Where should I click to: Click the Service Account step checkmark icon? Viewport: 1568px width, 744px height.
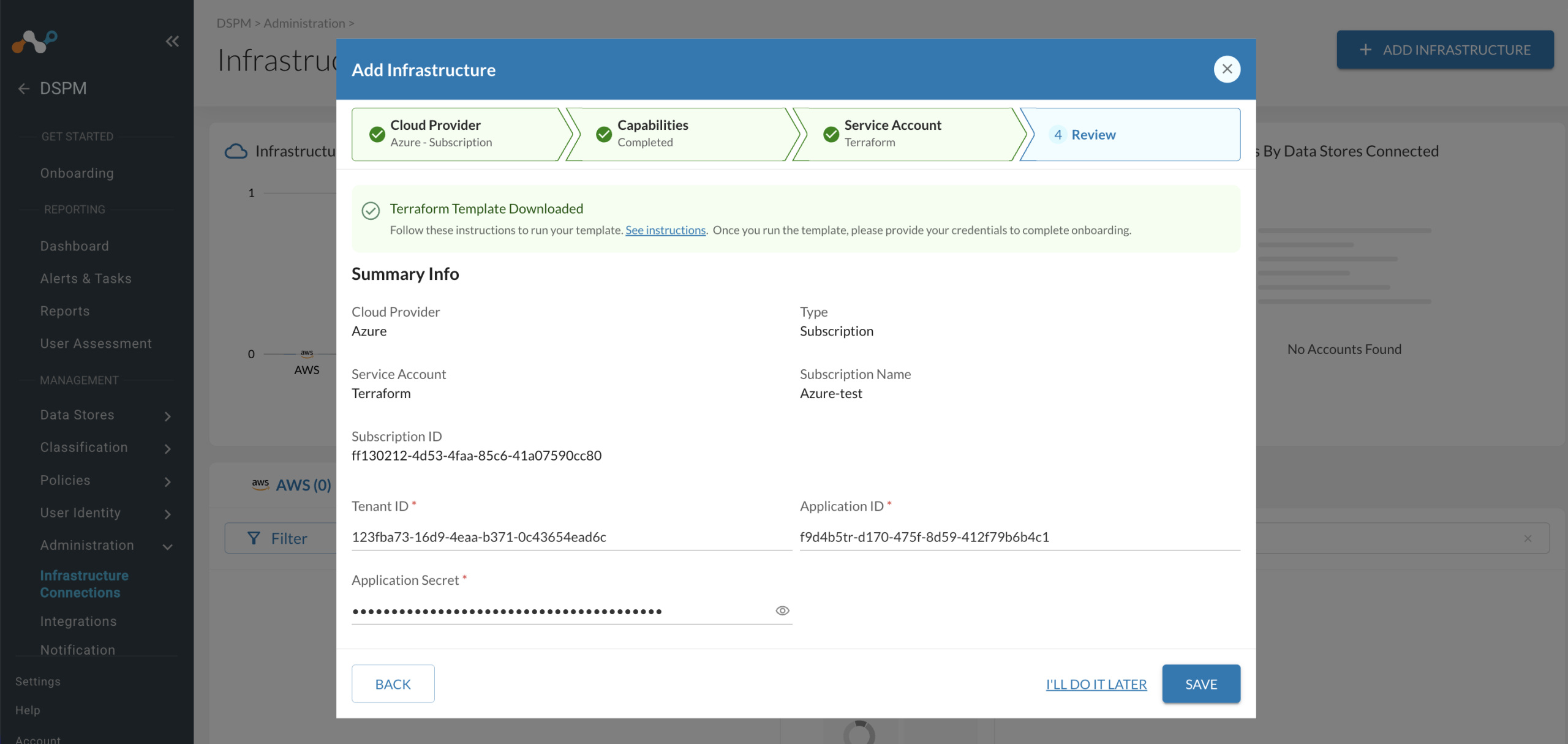pos(831,134)
